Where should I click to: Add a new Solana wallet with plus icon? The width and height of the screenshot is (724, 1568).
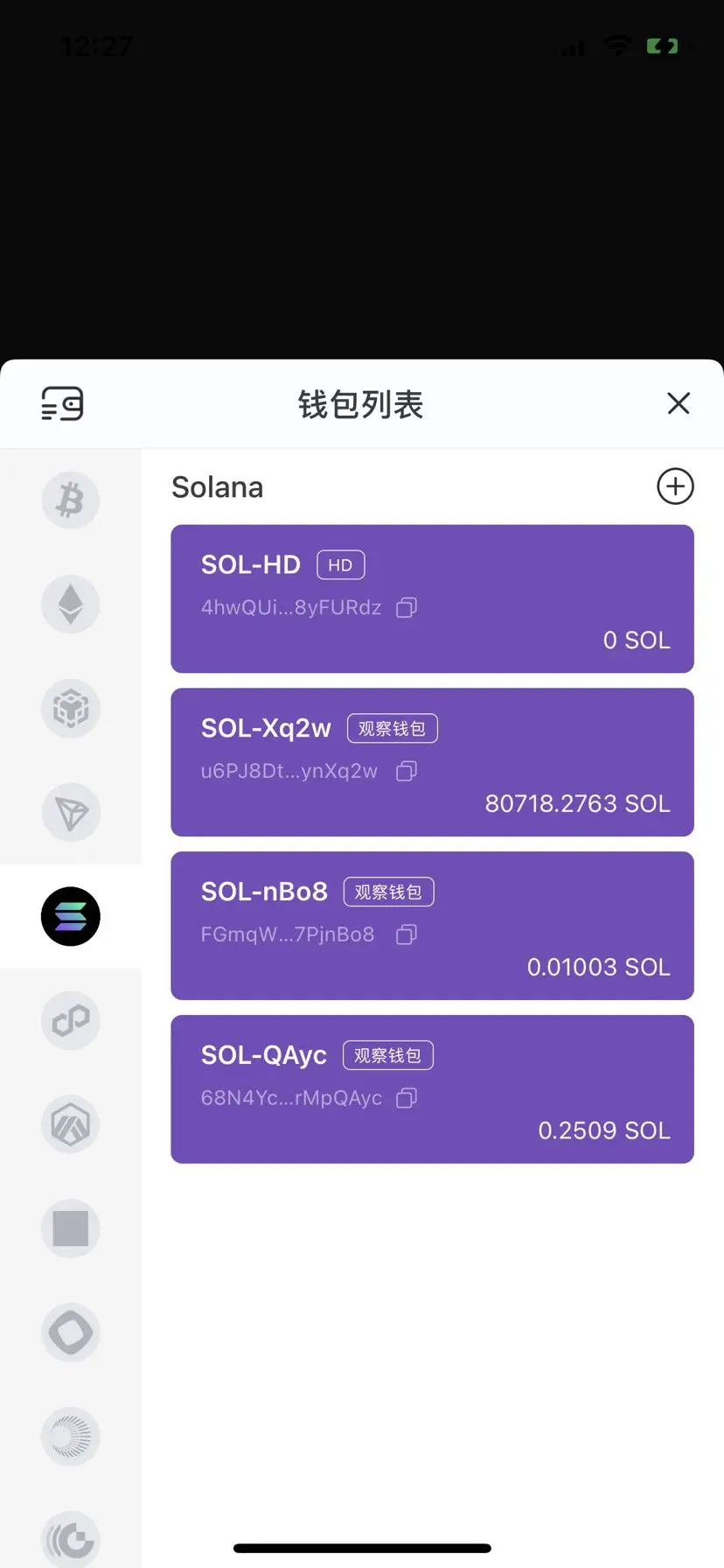pyautogui.click(x=675, y=486)
